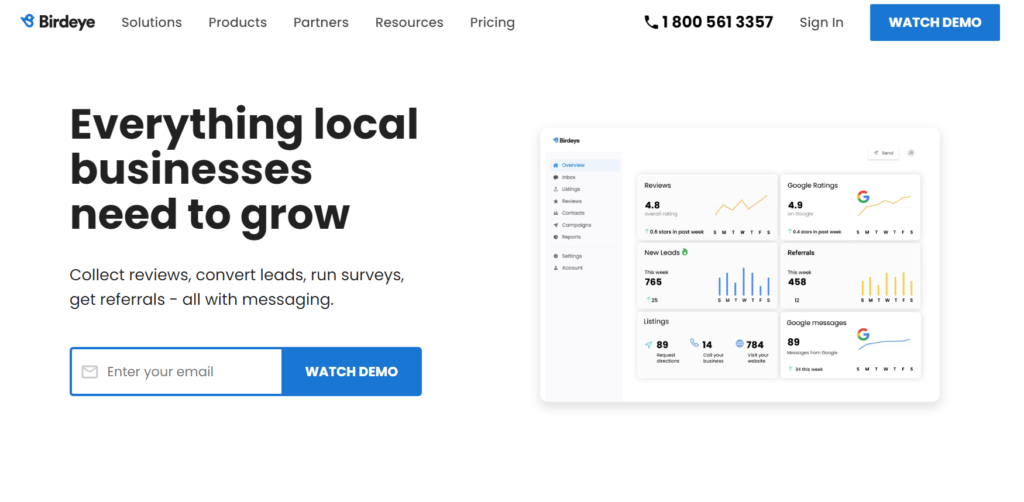This screenshot has height=502, width=1024.
Task: Click the Referrals yellow bar chart
Action: pyautogui.click(x=887, y=283)
